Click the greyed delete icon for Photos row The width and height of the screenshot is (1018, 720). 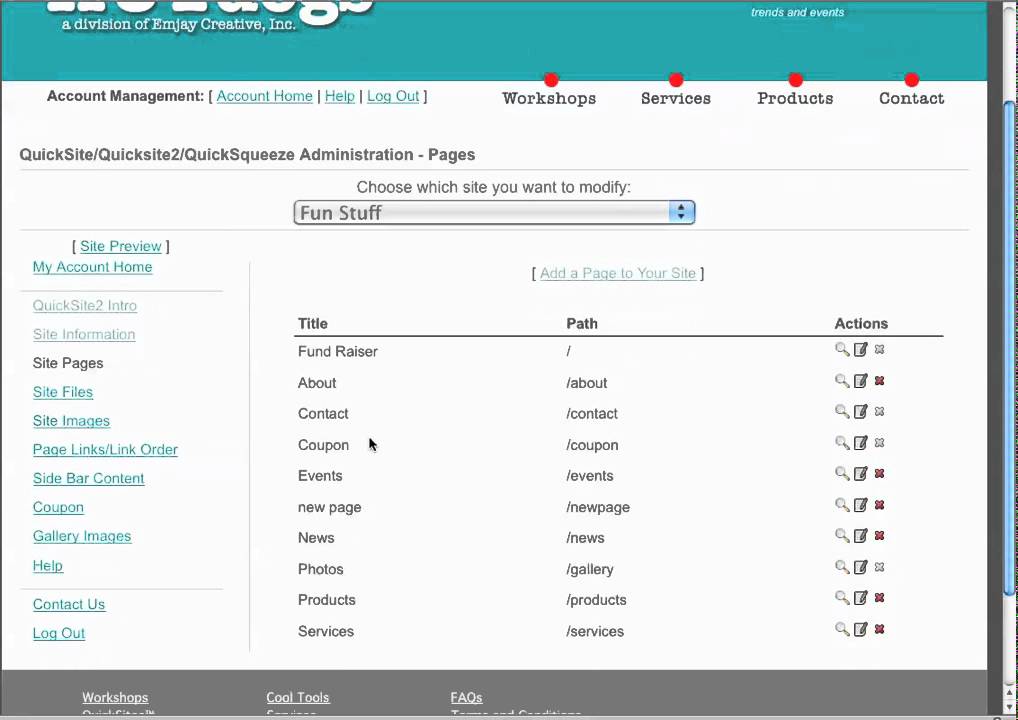pos(880,567)
